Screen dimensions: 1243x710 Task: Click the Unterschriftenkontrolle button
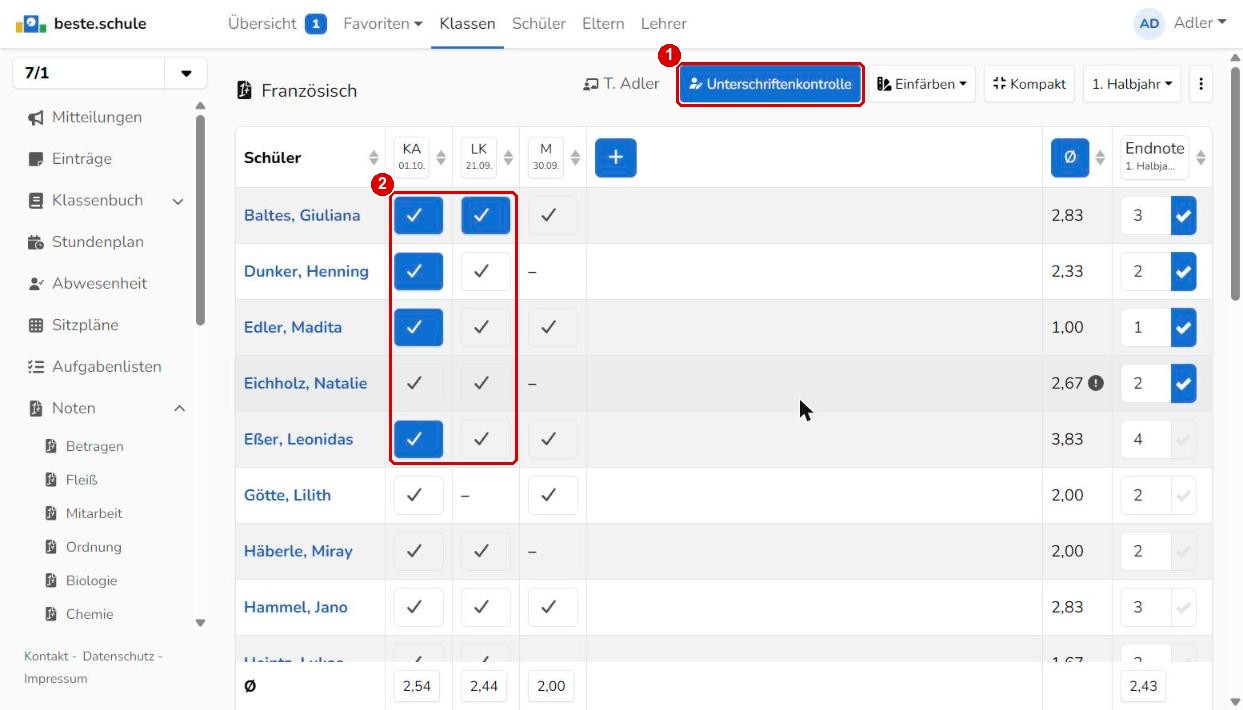coord(770,84)
